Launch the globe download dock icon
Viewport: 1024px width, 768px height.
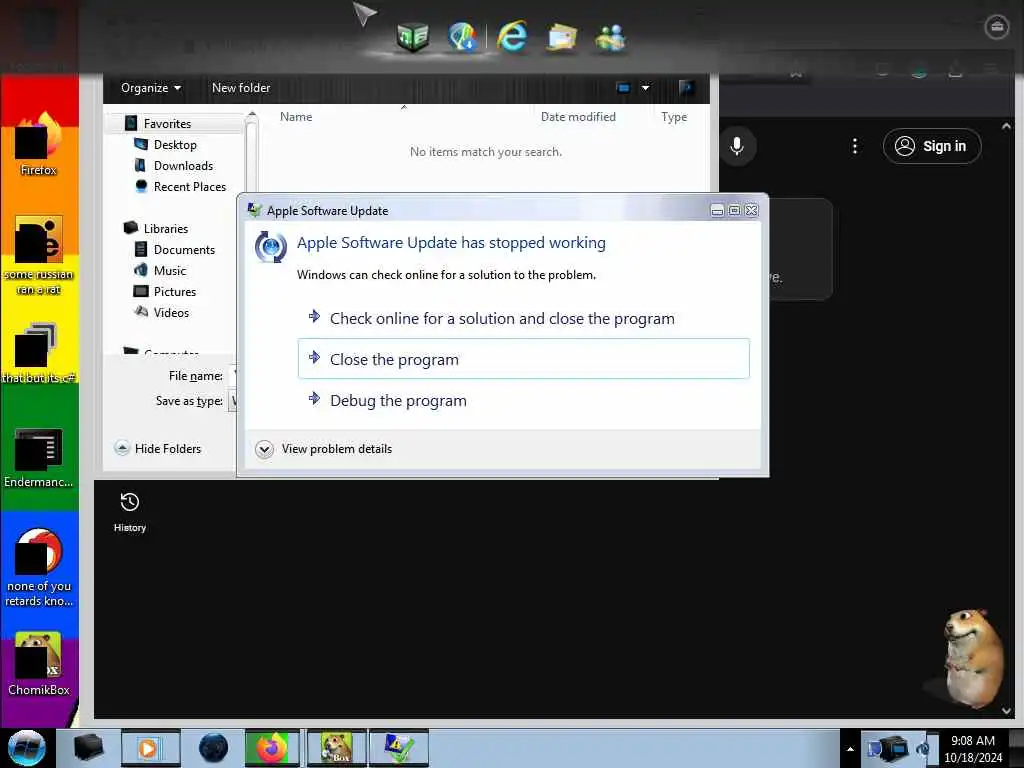coord(462,37)
